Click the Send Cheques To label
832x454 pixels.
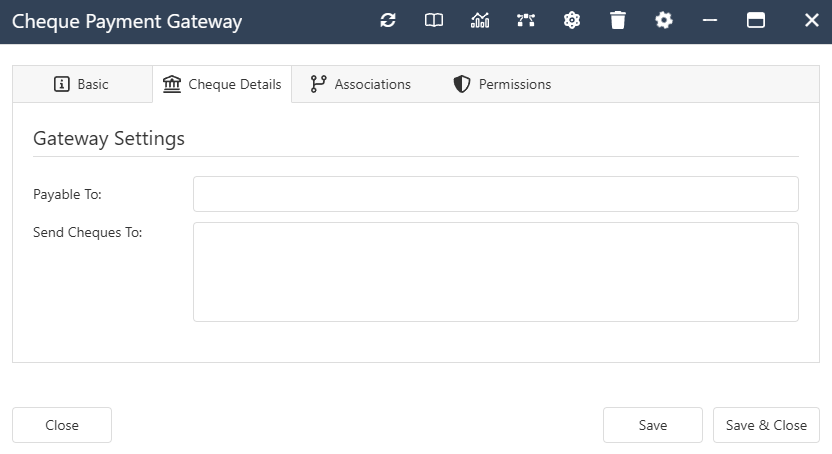point(88,232)
